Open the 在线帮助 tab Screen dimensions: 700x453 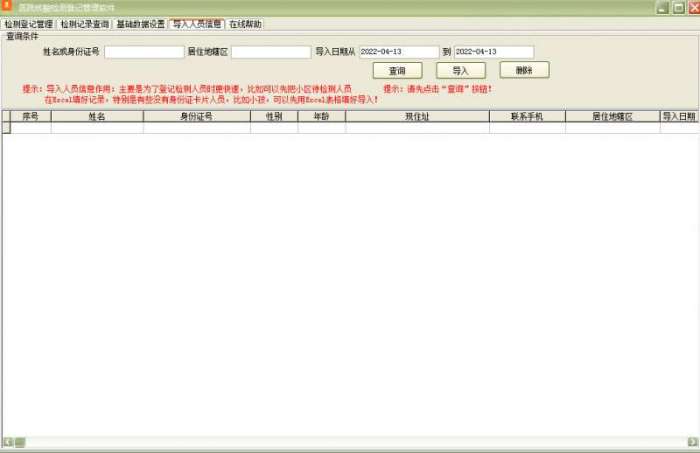click(245, 24)
